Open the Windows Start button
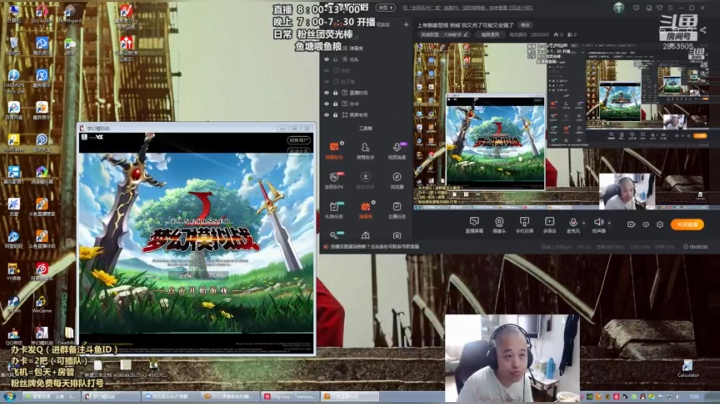Screen dimensions: 720x404 tap(10, 396)
